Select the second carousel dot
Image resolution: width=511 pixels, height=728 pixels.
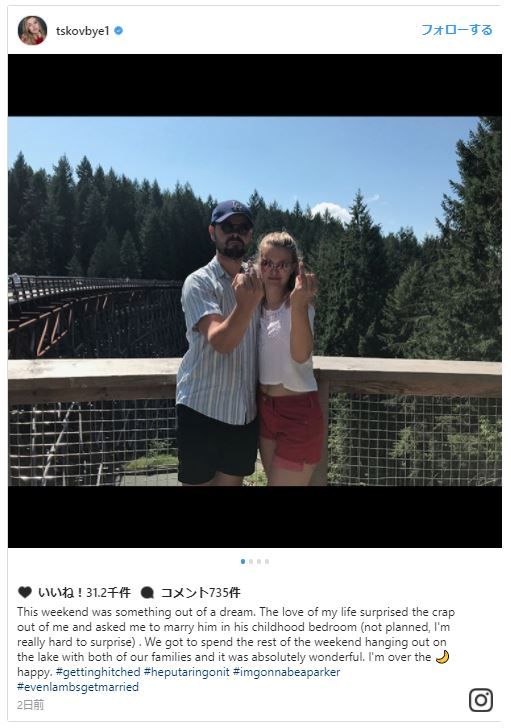[x=251, y=561]
